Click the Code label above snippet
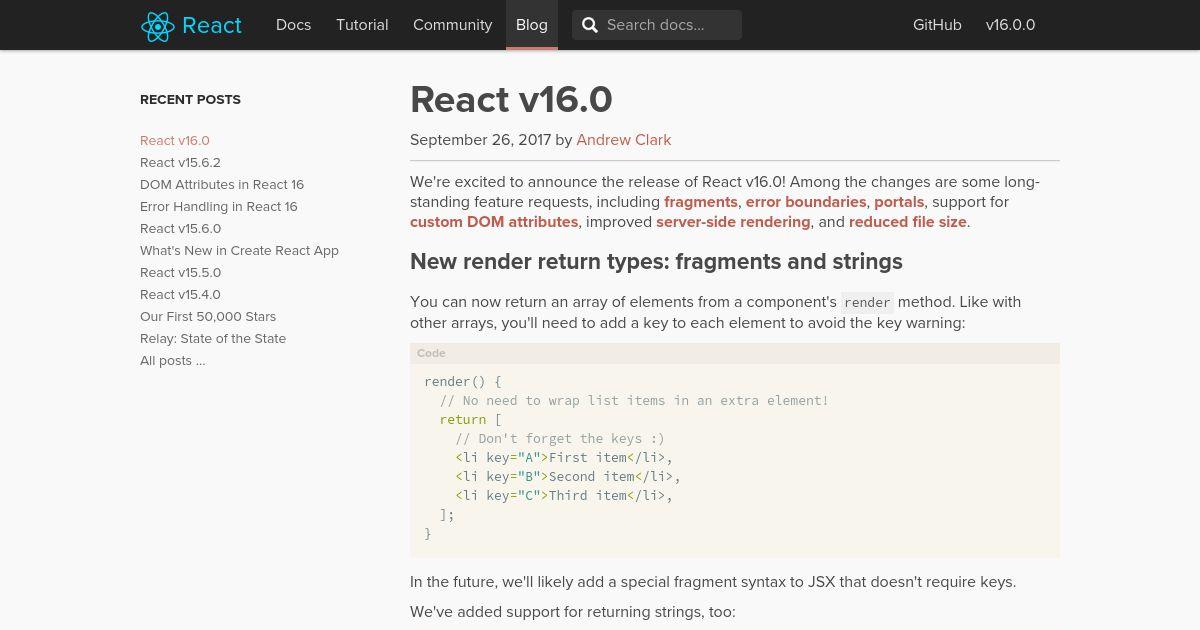 tap(431, 353)
